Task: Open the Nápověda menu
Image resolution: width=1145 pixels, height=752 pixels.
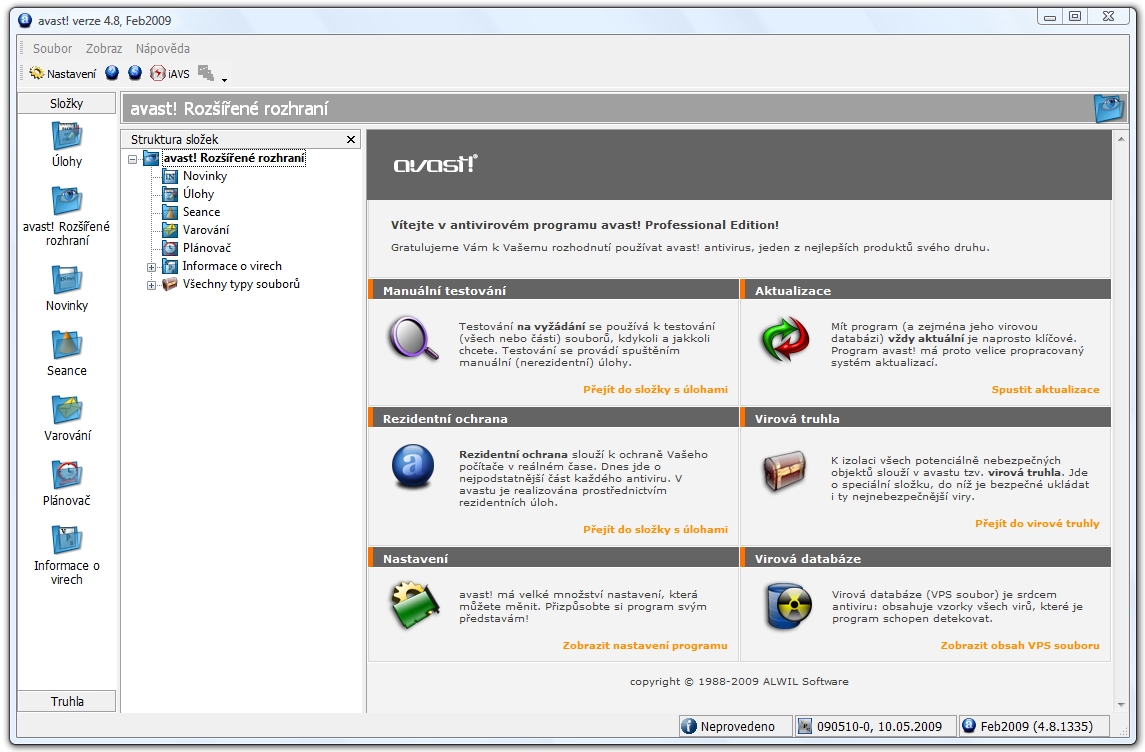Action: click(163, 48)
